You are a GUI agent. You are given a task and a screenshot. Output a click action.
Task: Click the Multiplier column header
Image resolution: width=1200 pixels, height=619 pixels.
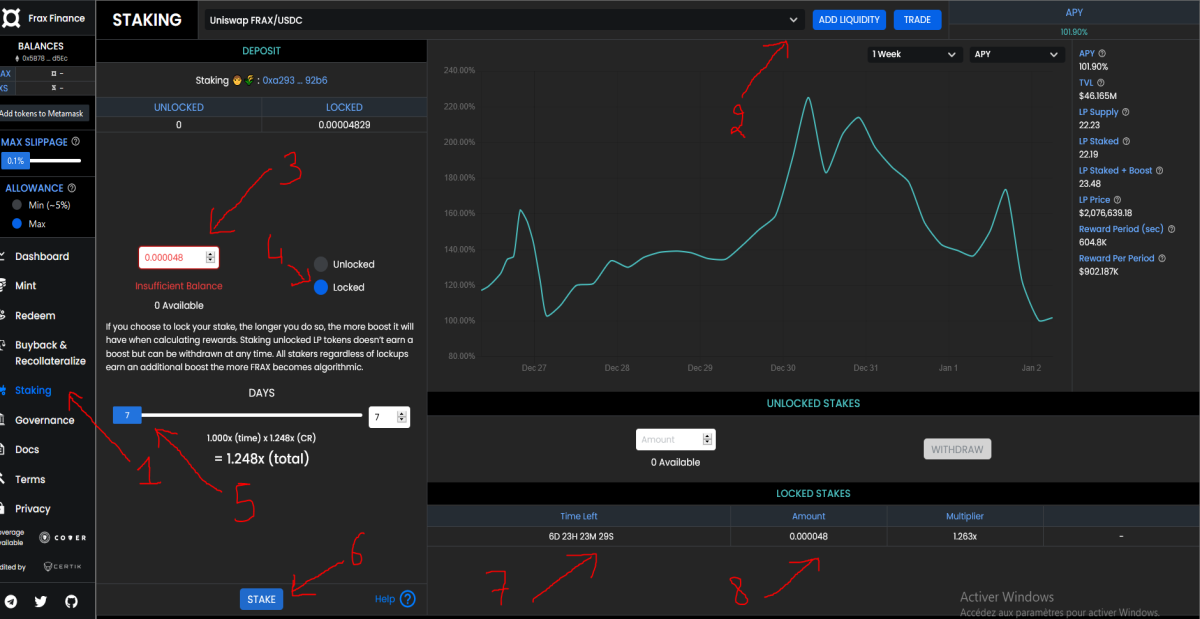(x=965, y=516)
